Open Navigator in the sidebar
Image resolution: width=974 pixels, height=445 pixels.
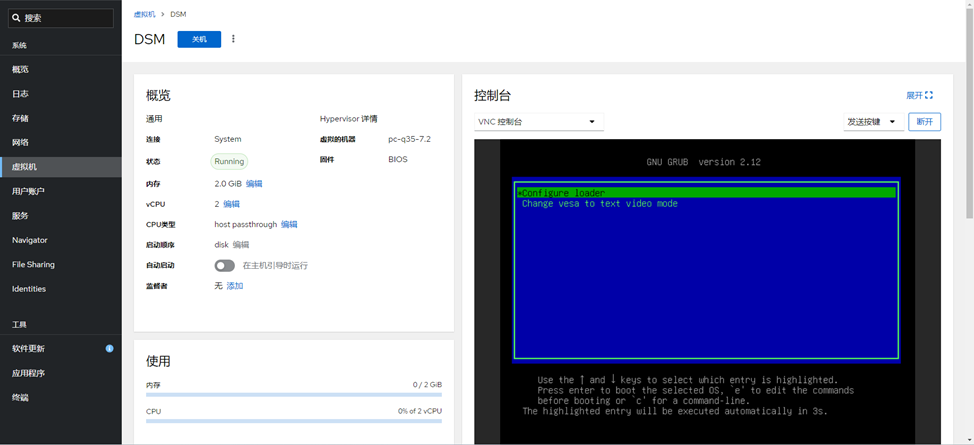(61, 240)
